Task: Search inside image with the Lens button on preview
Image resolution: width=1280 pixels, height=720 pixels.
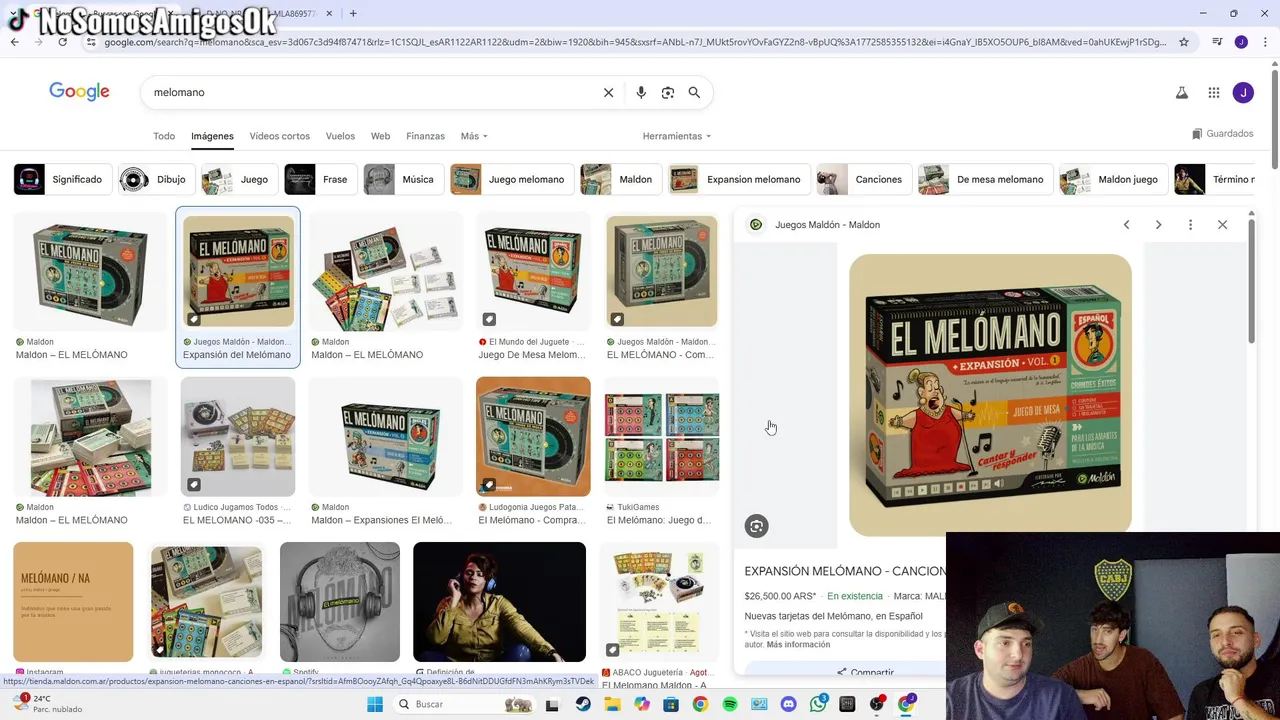Action: pos(756,526)
